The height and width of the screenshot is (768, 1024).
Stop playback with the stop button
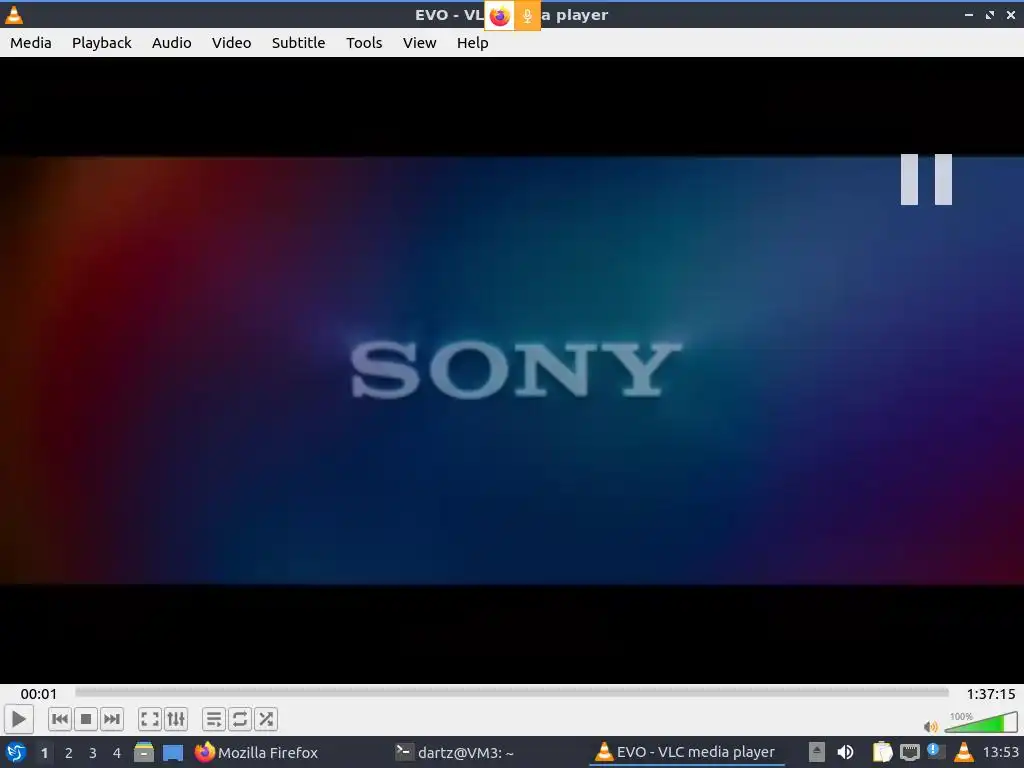tap(86, 720)
